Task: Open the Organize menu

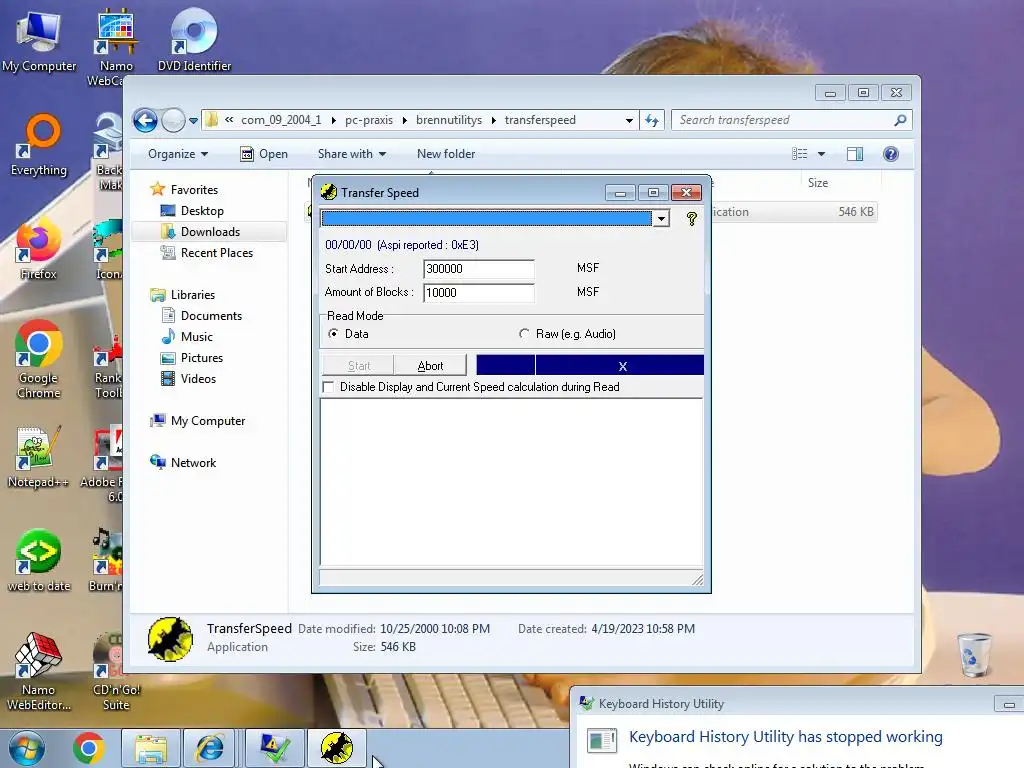Action: pyautogui.click(x=178, y=154)
